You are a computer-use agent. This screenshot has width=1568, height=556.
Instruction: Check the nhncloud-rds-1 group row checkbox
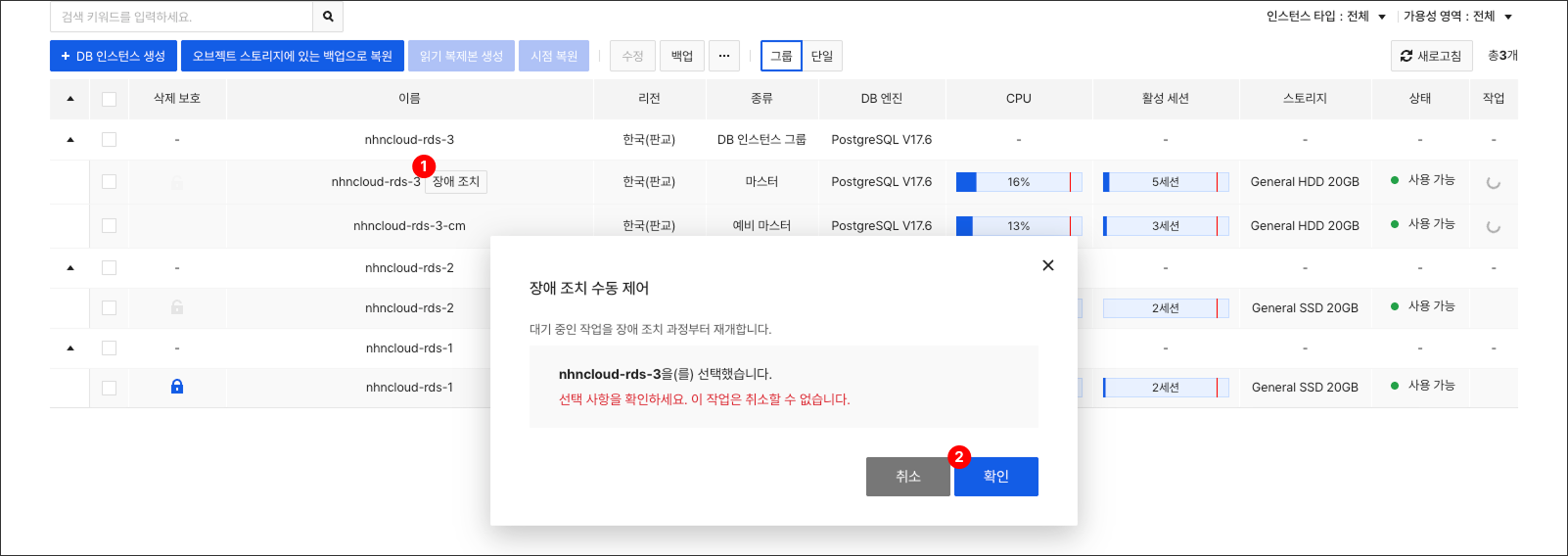tap(109, 348)
